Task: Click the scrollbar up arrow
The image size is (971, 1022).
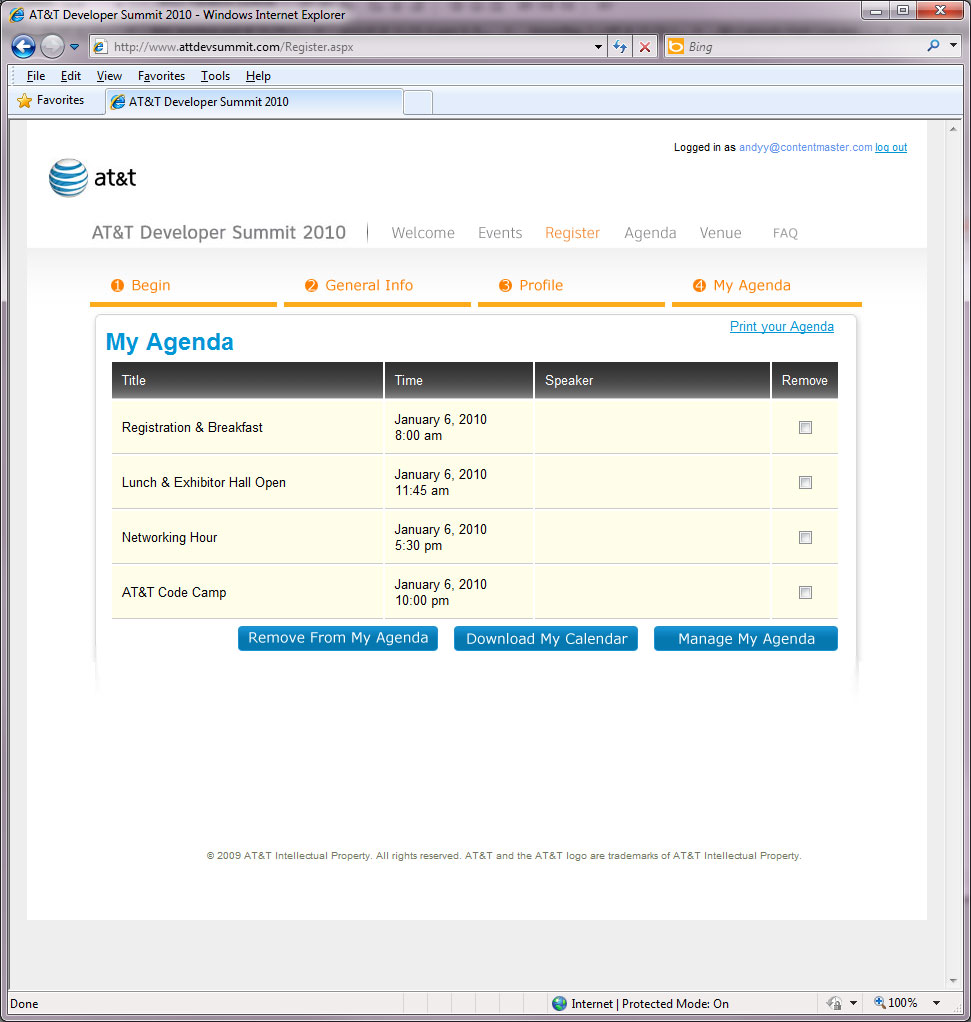Action: pos(953,129)
